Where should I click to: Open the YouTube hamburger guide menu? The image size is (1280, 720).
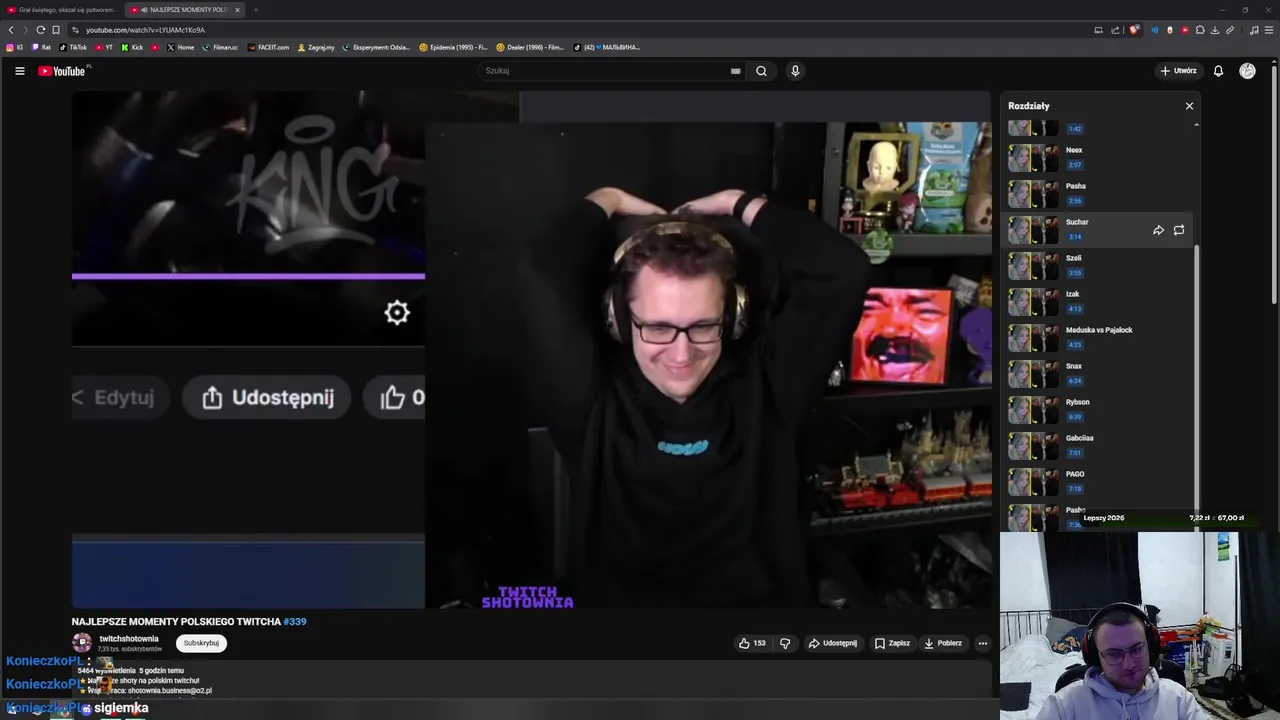[x=19, y=71]
